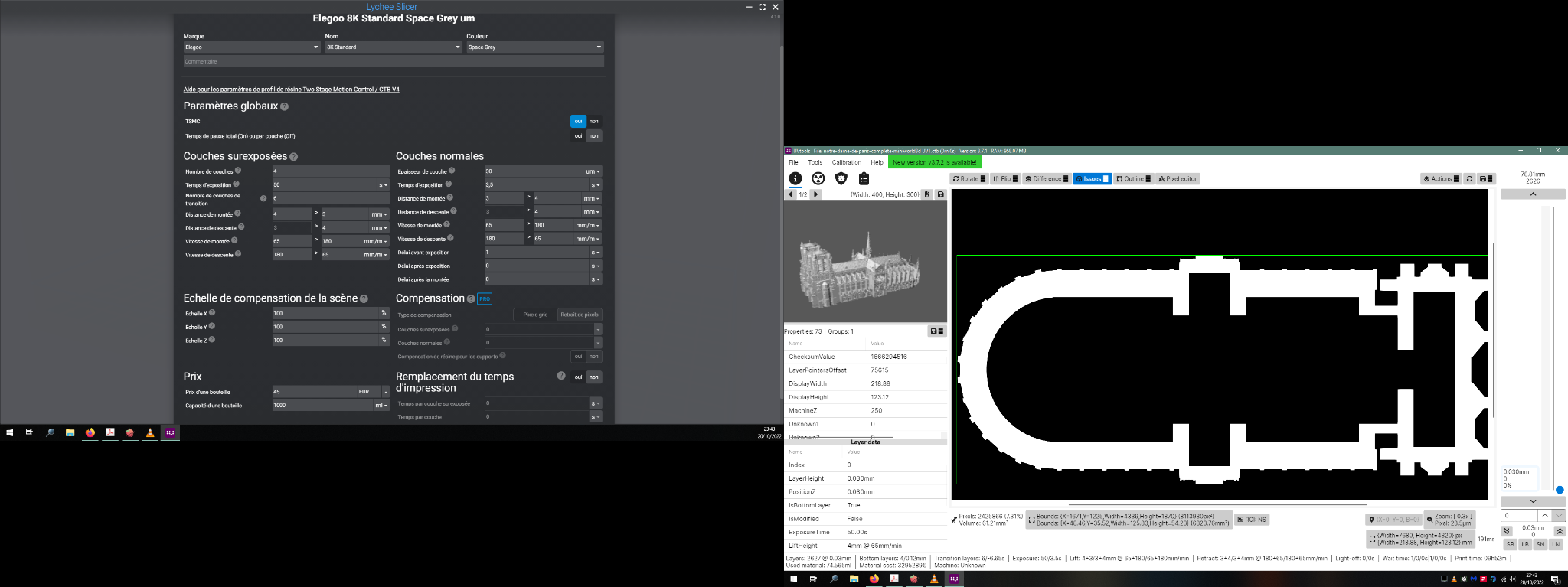Set TSMC to oui
This screenshot has height=587, width=1568.
(x=578, y=121)
